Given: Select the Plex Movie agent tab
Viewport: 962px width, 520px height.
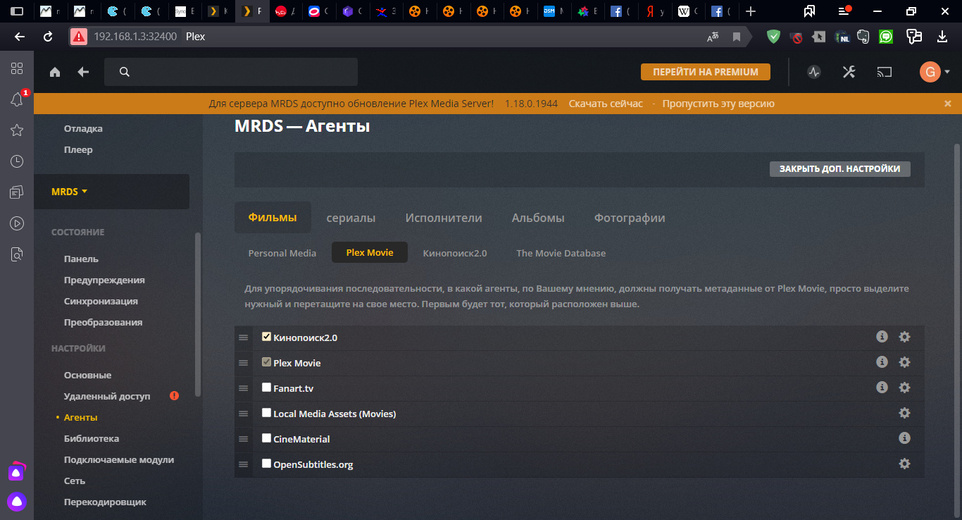Looking at the screenshot, I should [369, 253].
